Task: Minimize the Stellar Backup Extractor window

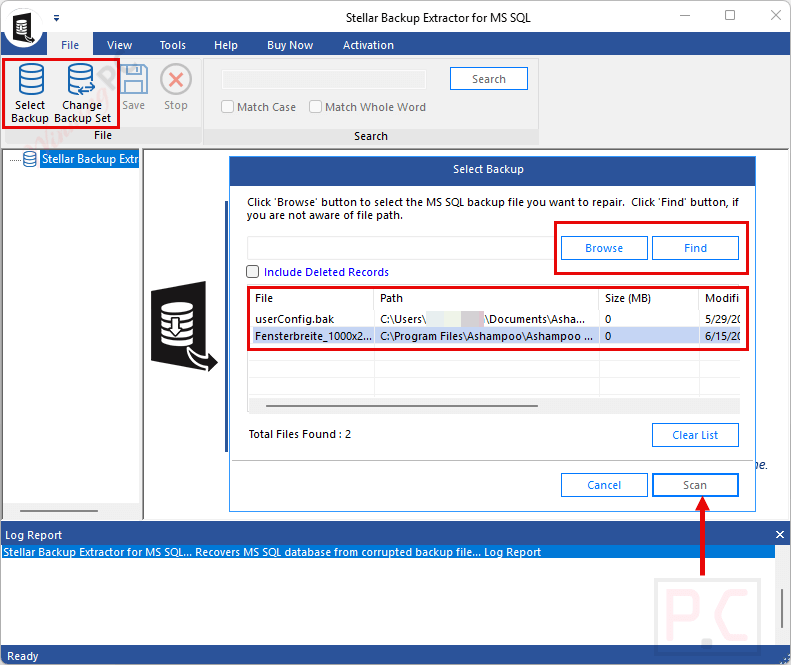Action: [685, 16]
